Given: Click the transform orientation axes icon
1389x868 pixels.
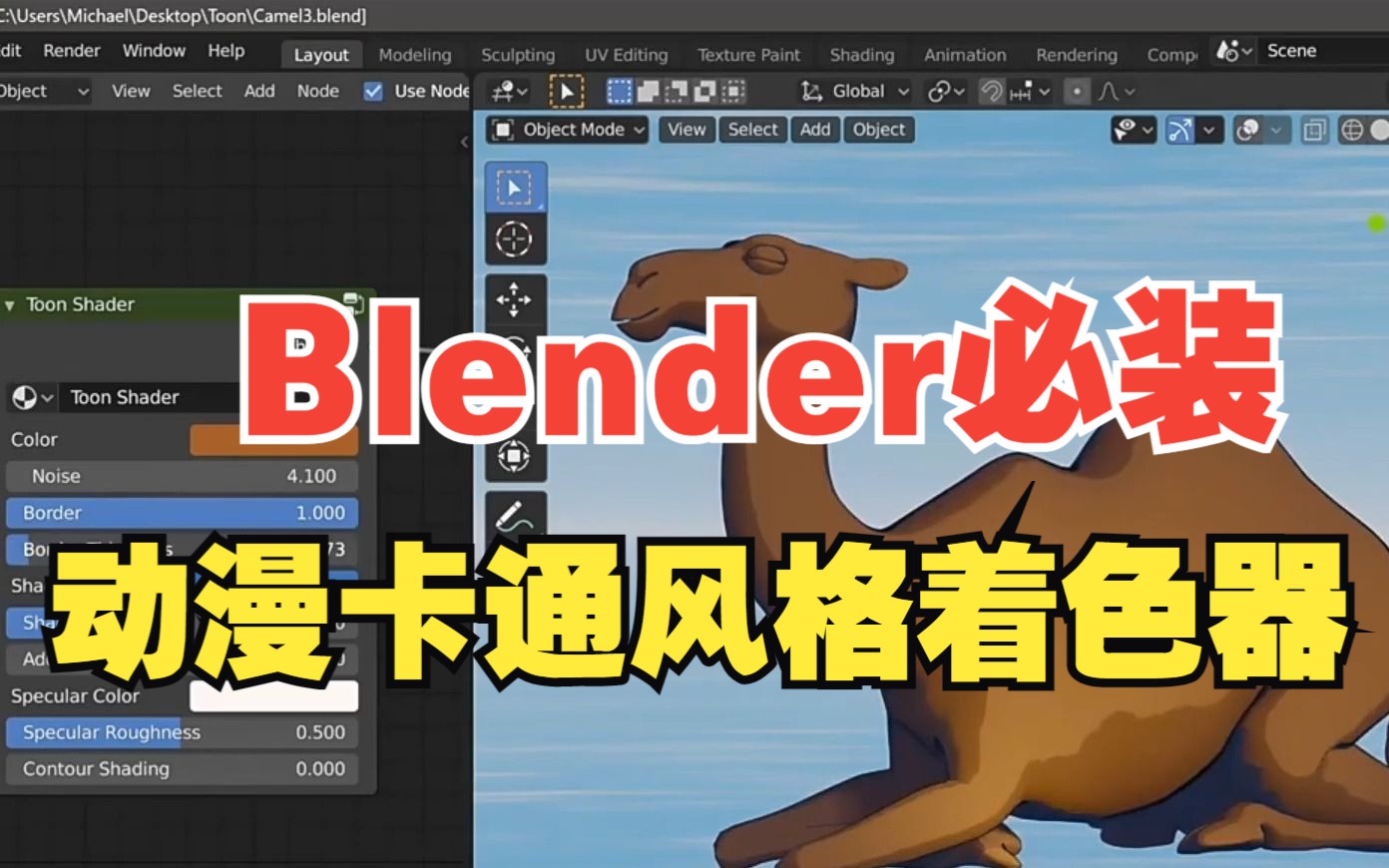Looking at the screenshot, I should click(x=812, y=92).
